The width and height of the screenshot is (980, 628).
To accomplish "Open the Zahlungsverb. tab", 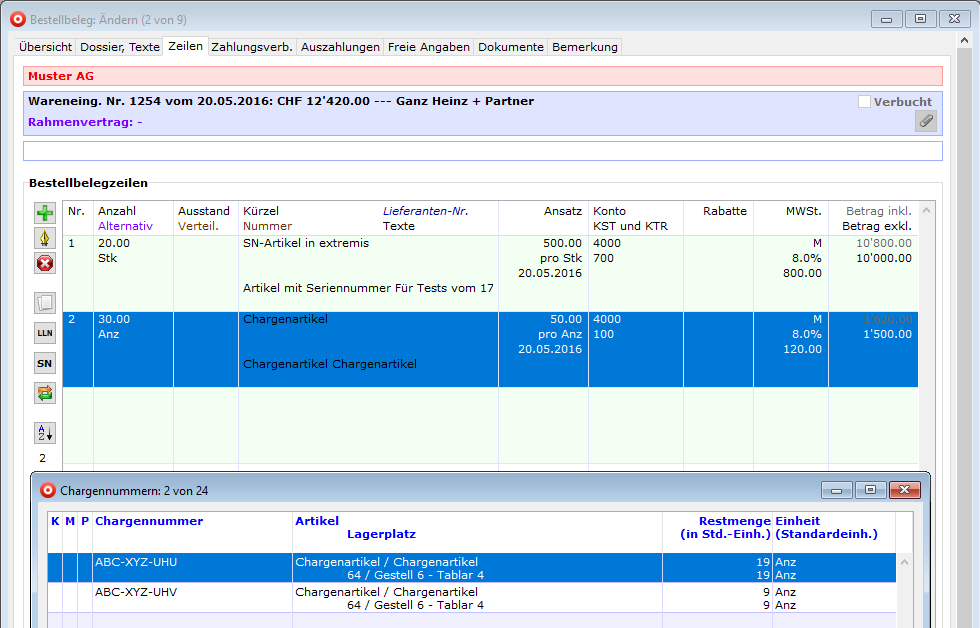I will coord(252,47).
